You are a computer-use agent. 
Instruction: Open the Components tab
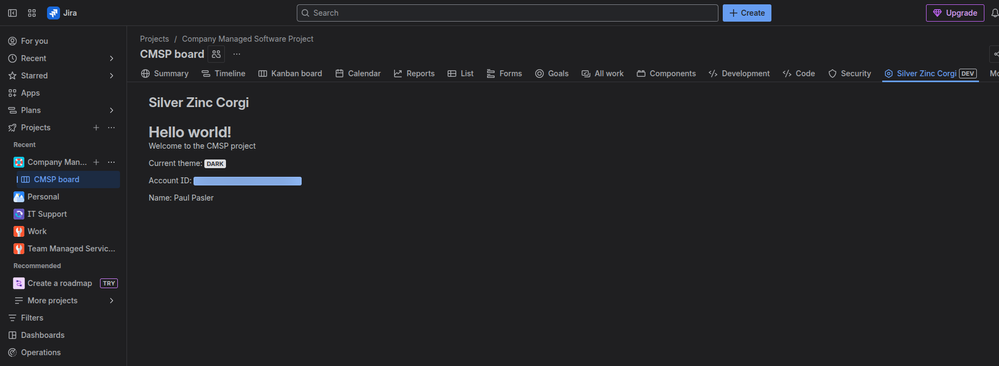coord(666,73)
